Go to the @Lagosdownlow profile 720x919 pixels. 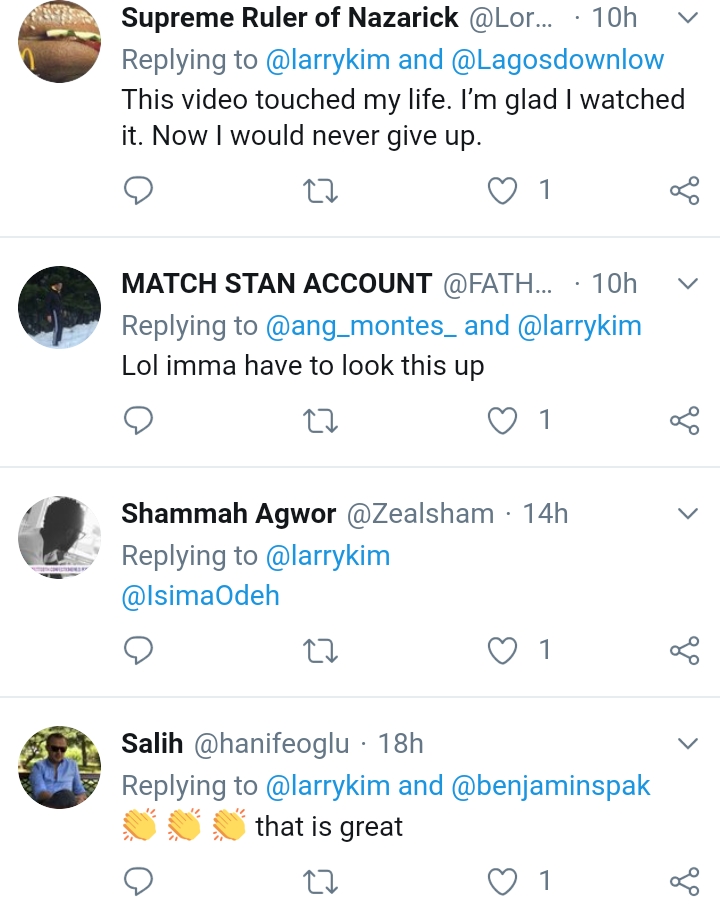coord(557,60)
